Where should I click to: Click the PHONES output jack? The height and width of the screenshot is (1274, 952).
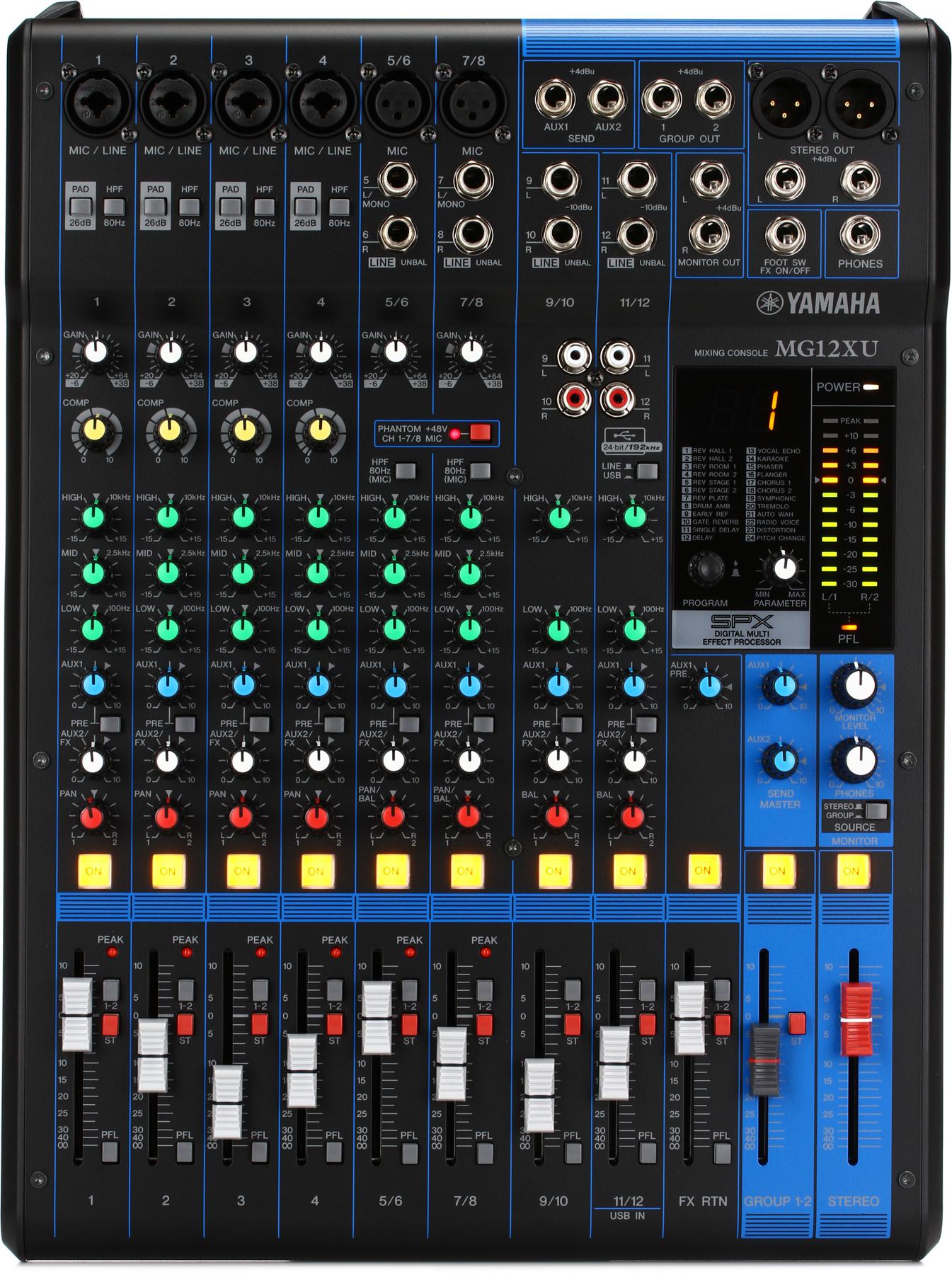[859, 235]
